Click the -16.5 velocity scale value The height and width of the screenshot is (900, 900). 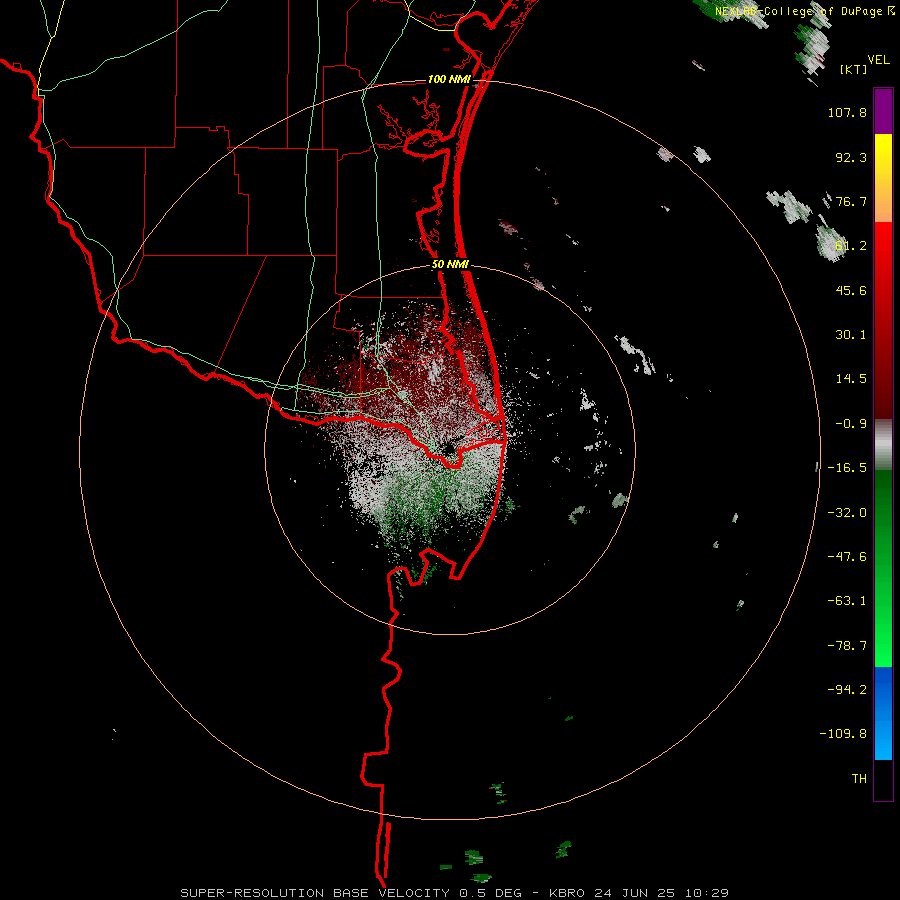tap(847, 468)
